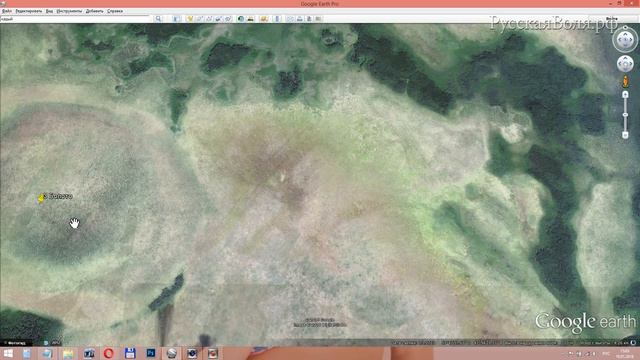Select the Ruler tool

277,19
